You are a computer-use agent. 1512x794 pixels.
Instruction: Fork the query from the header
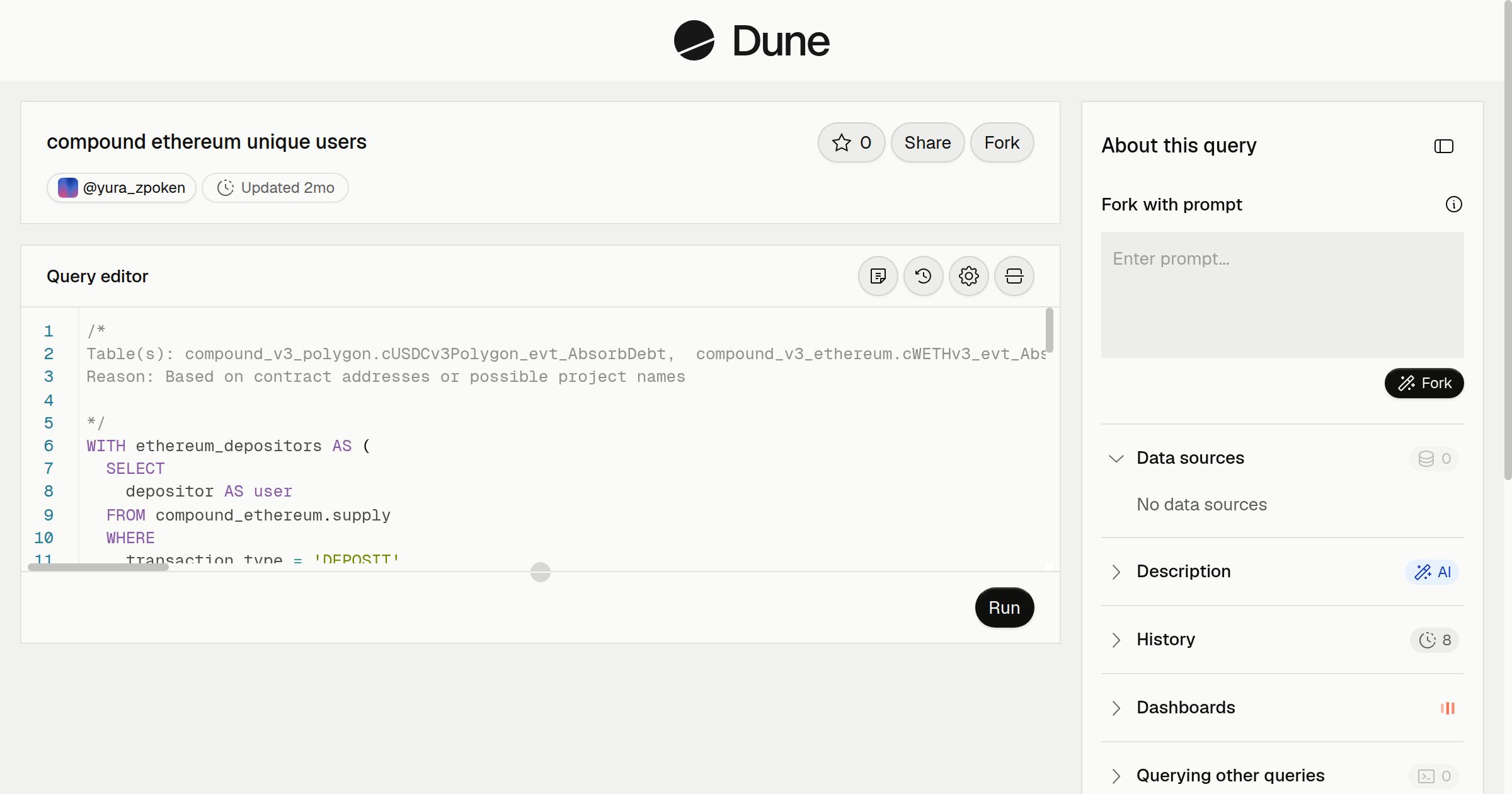[1002, 142]
